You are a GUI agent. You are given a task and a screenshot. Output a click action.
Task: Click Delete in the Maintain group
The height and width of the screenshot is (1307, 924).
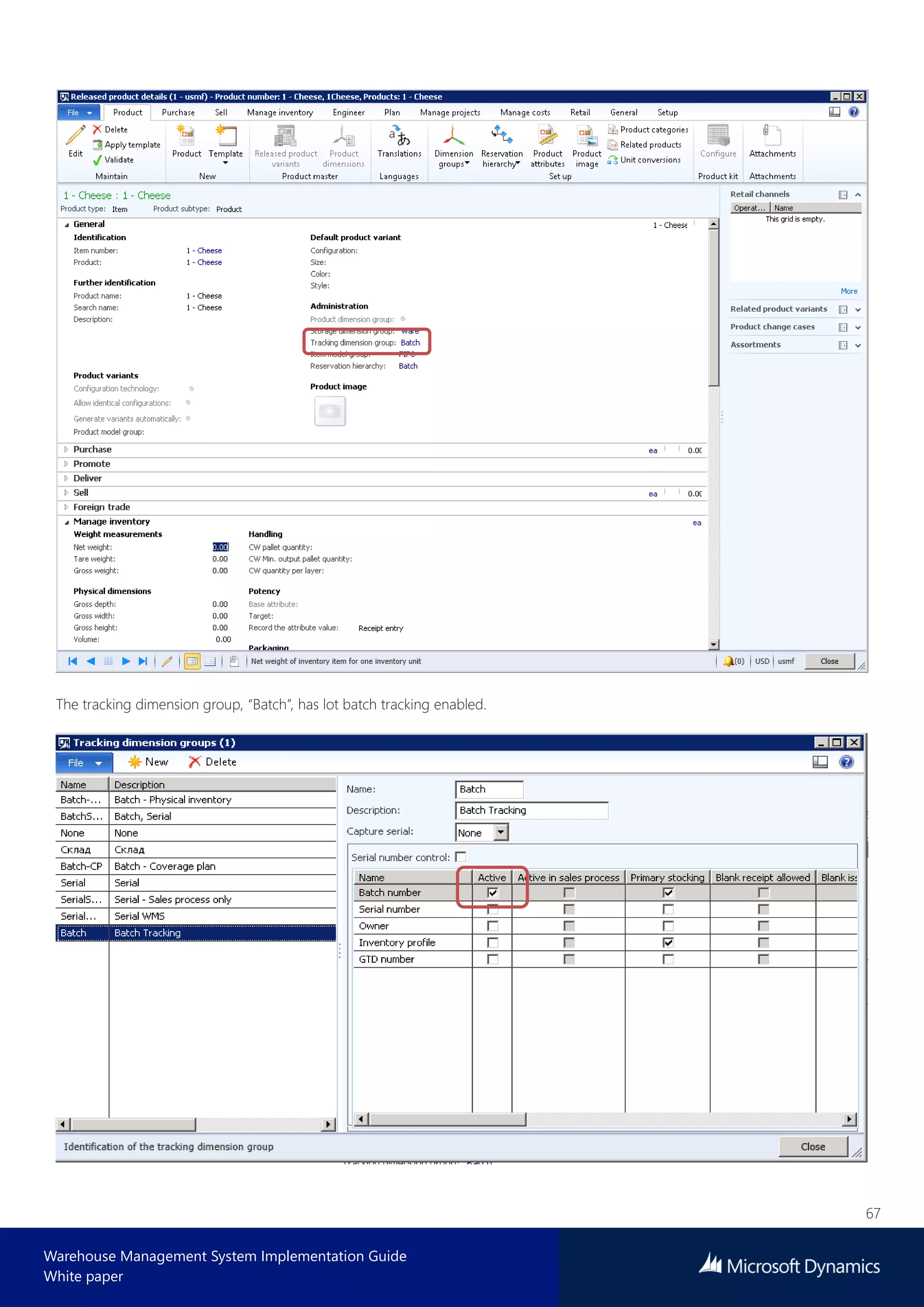point(110,130)
